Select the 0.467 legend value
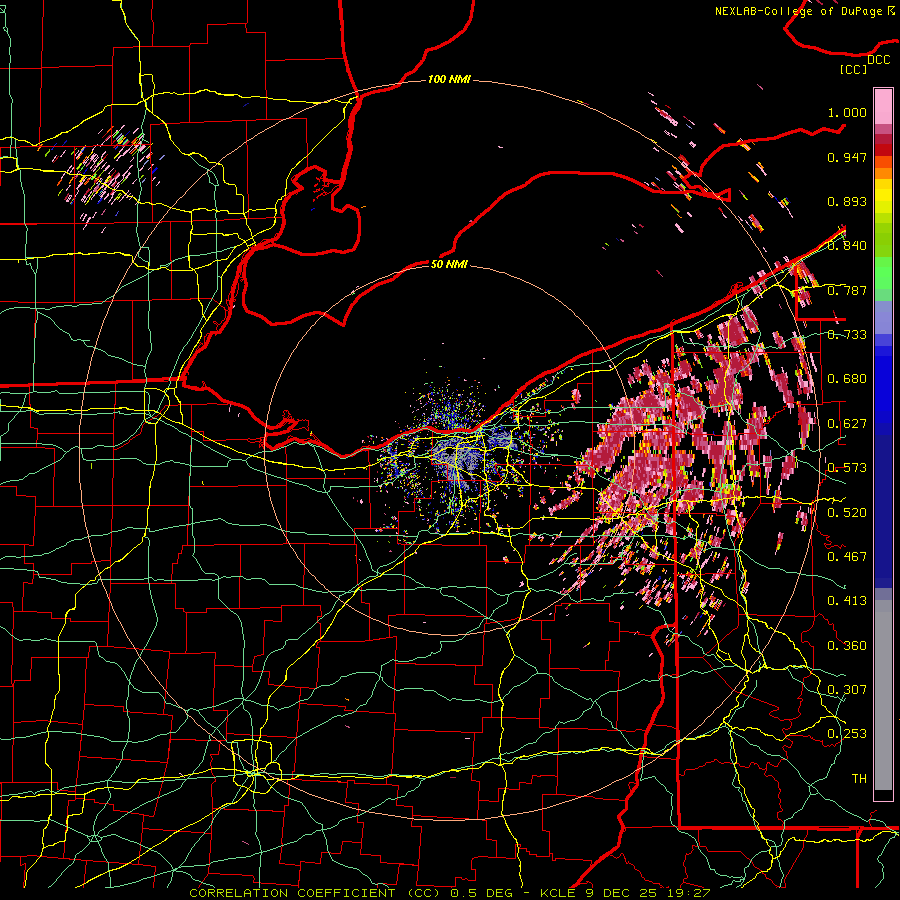 [847, 556]
